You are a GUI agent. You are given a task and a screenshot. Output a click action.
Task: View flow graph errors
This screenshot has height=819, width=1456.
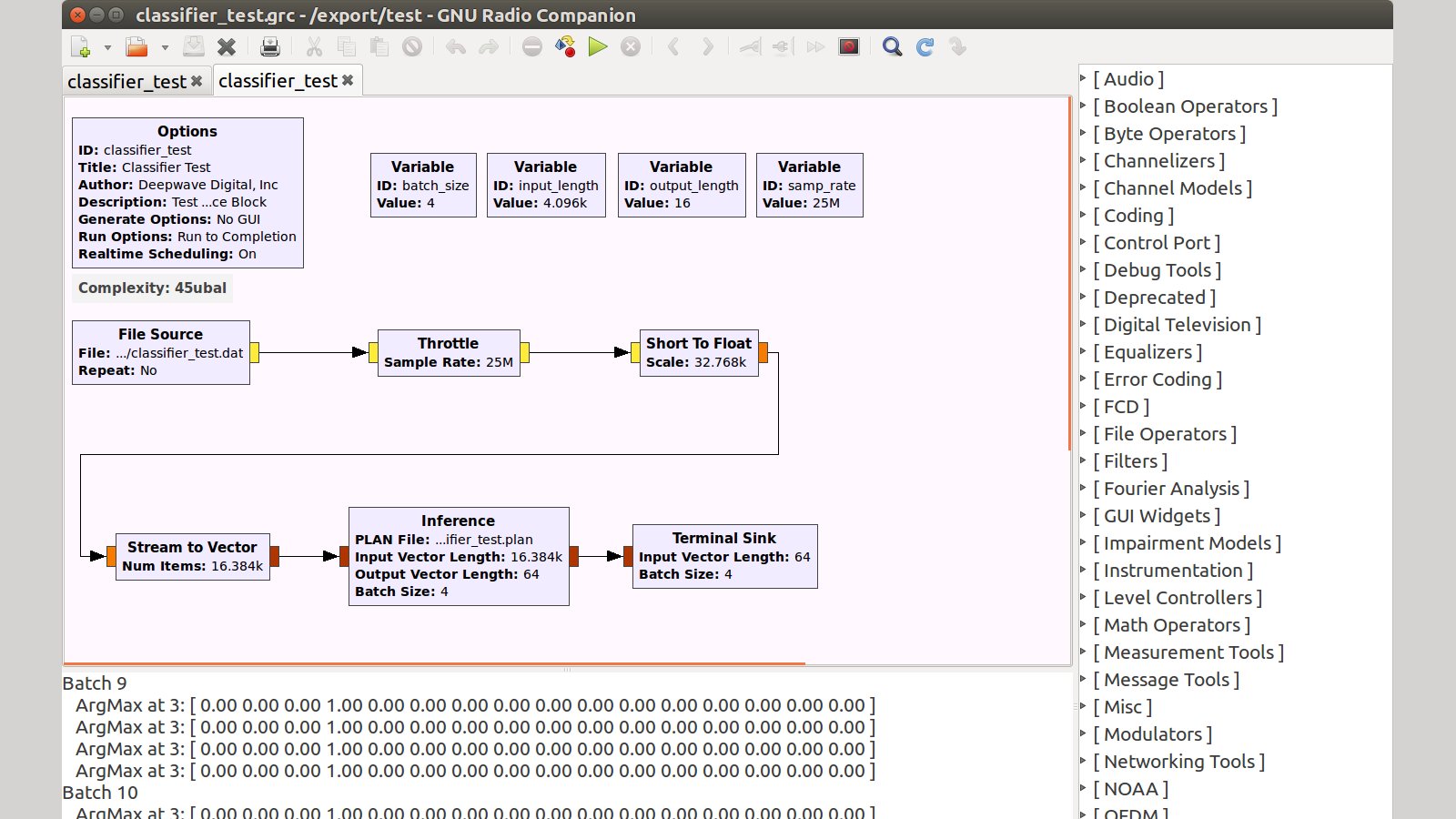point(532,46)
